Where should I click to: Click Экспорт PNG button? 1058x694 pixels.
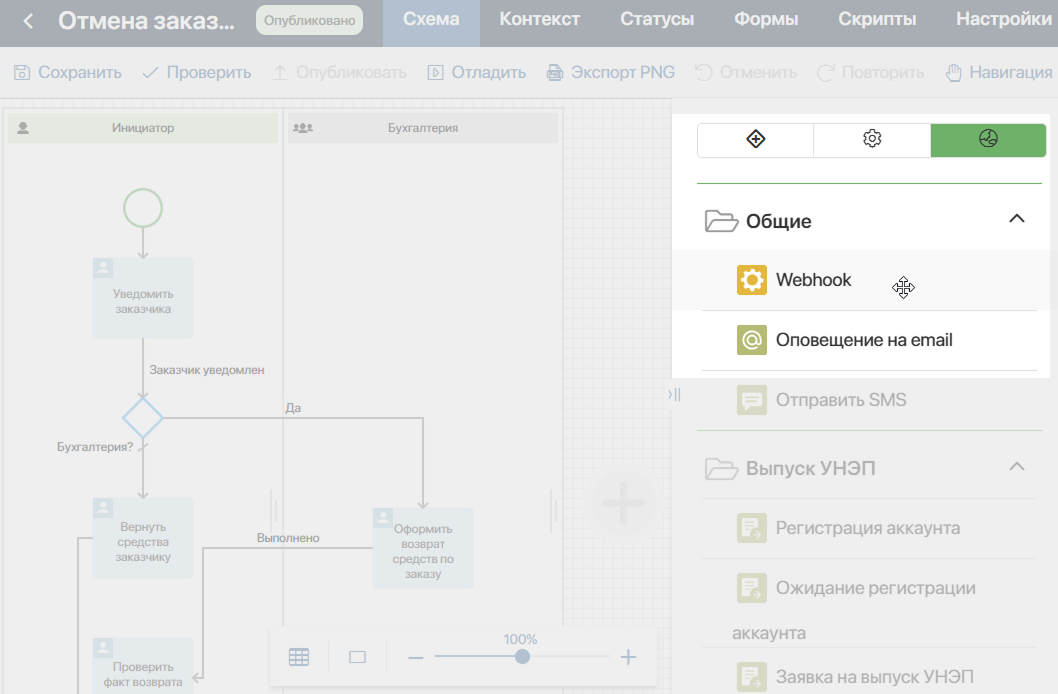point(611,73)
